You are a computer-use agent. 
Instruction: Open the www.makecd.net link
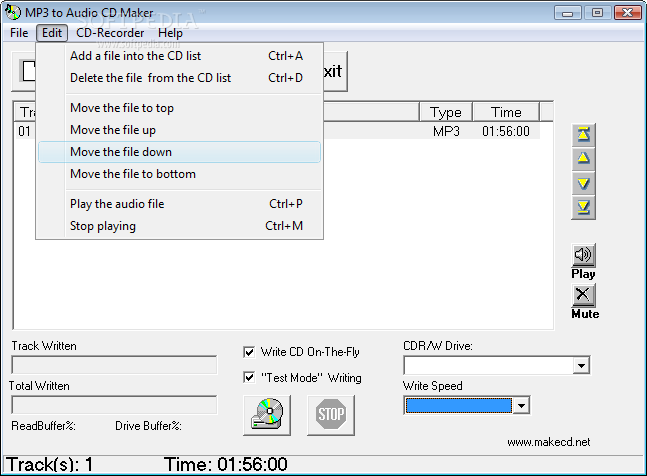pos(549,442)
